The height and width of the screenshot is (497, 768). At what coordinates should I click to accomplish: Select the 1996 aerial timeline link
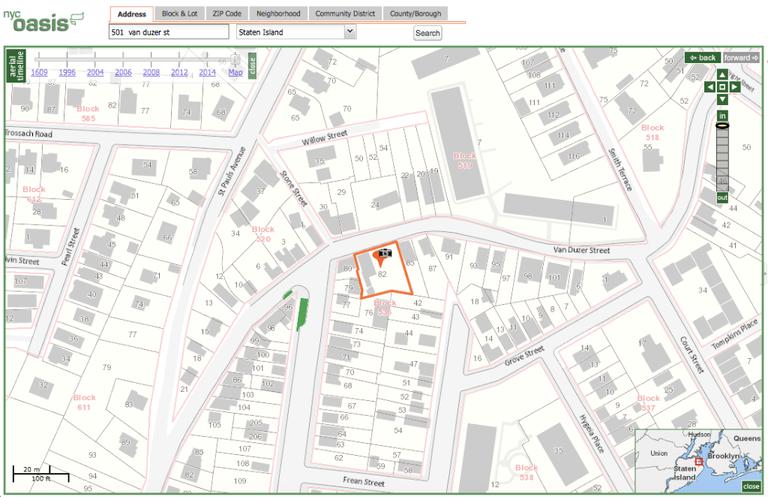[x=67, y=72]
